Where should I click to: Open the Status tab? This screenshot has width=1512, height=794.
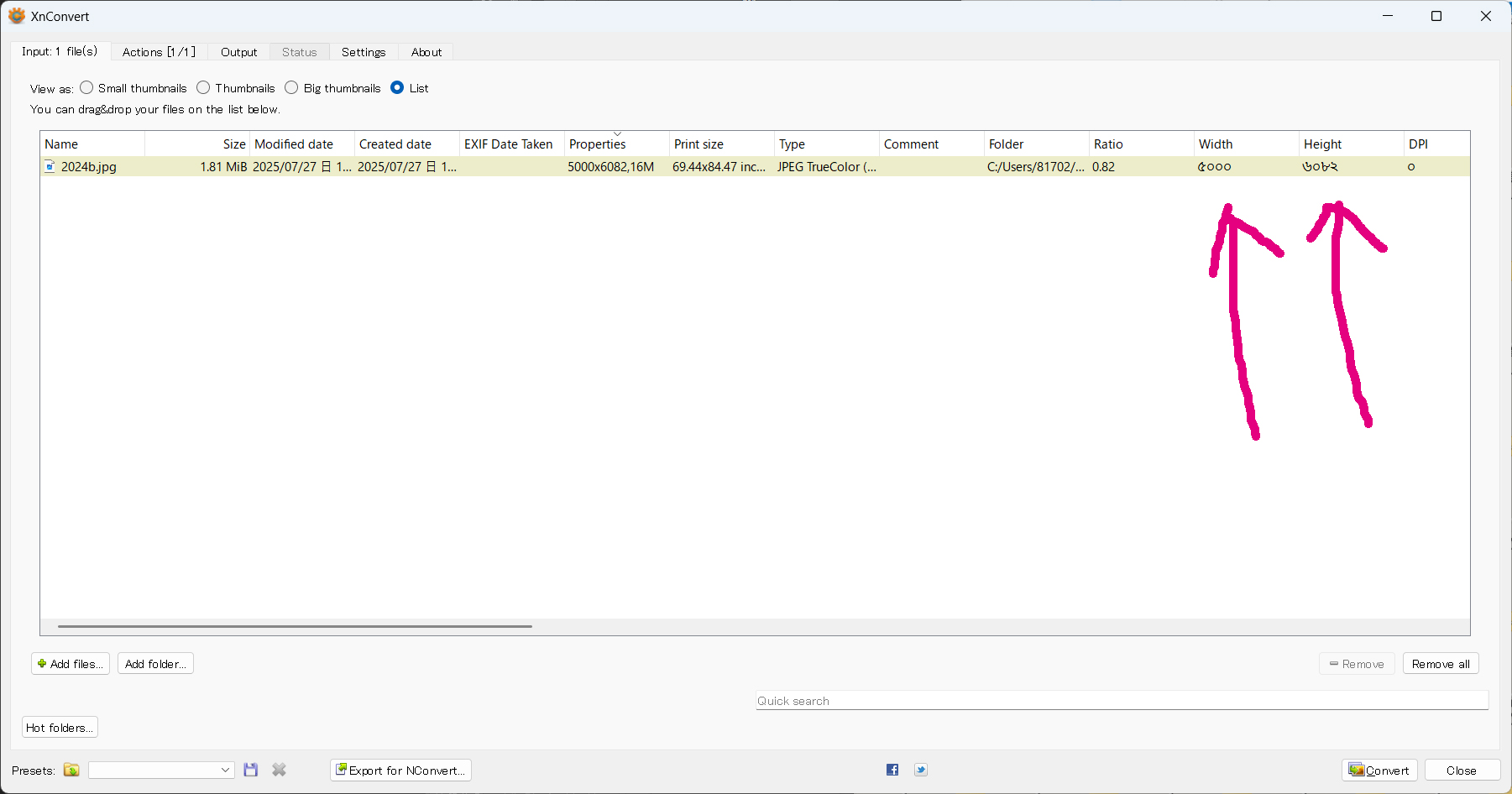[x=300, y=52]
